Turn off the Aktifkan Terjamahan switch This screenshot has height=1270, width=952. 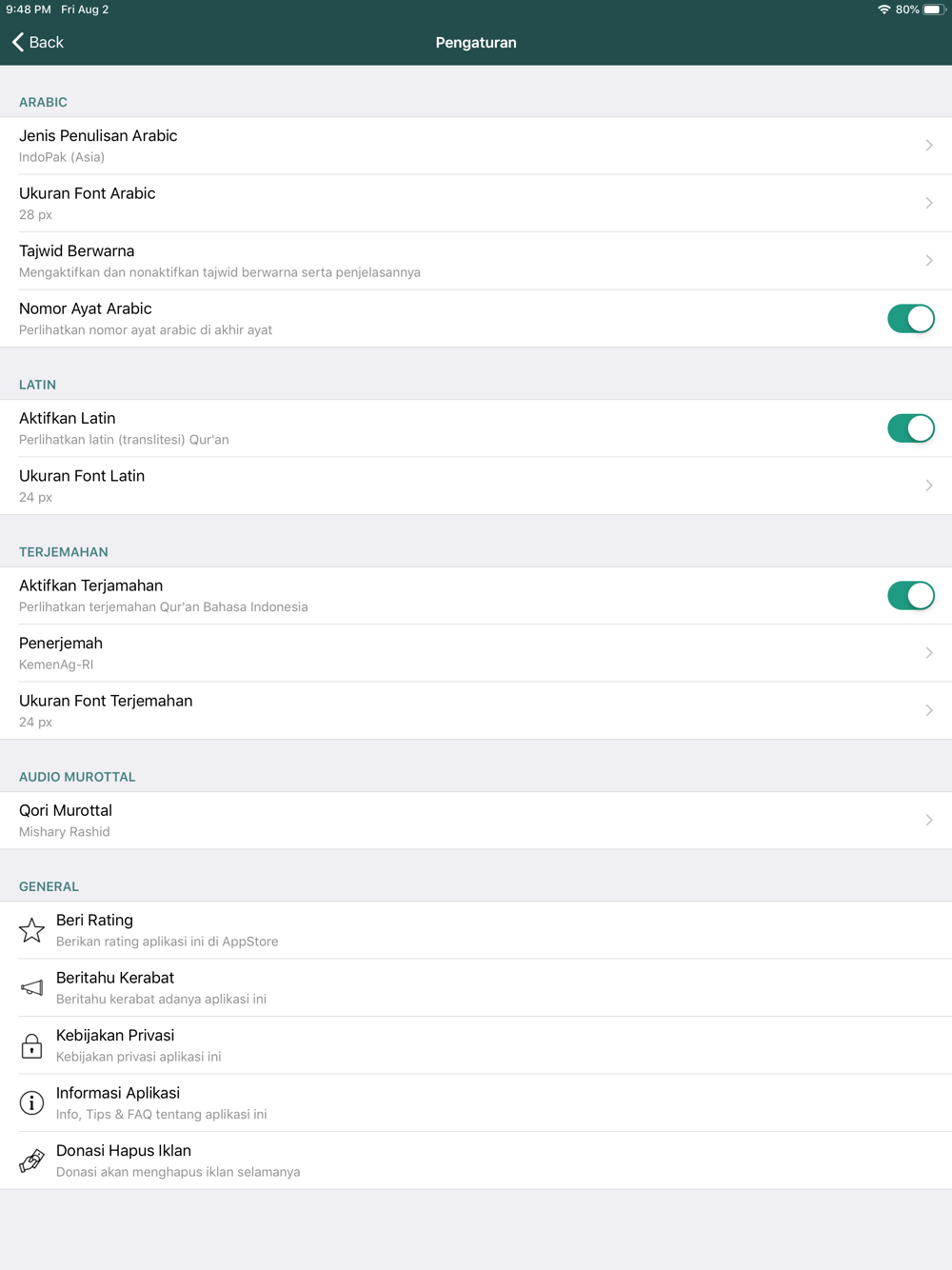pos(910,596)
